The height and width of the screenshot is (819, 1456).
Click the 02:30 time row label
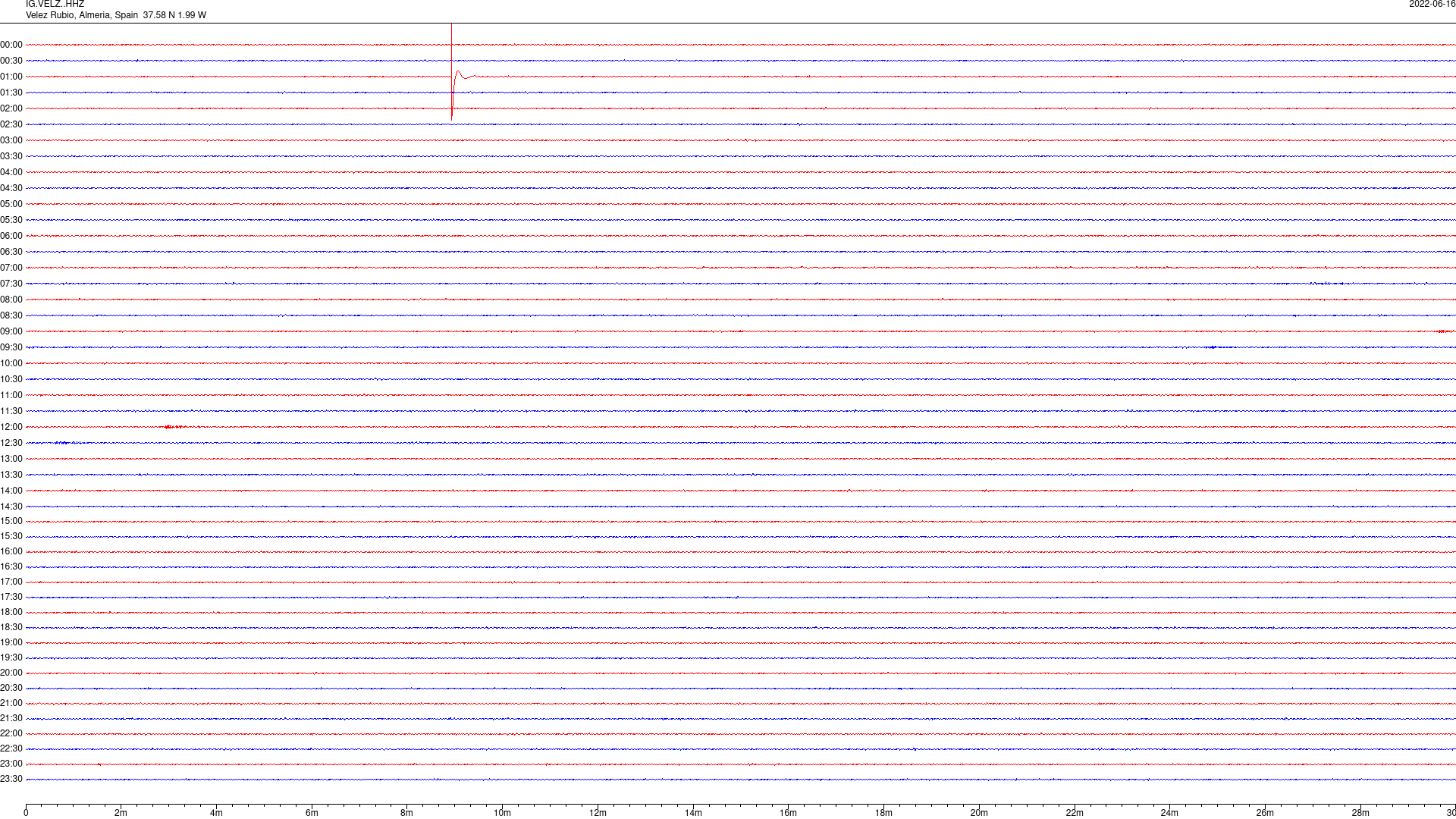pos(11,124)
